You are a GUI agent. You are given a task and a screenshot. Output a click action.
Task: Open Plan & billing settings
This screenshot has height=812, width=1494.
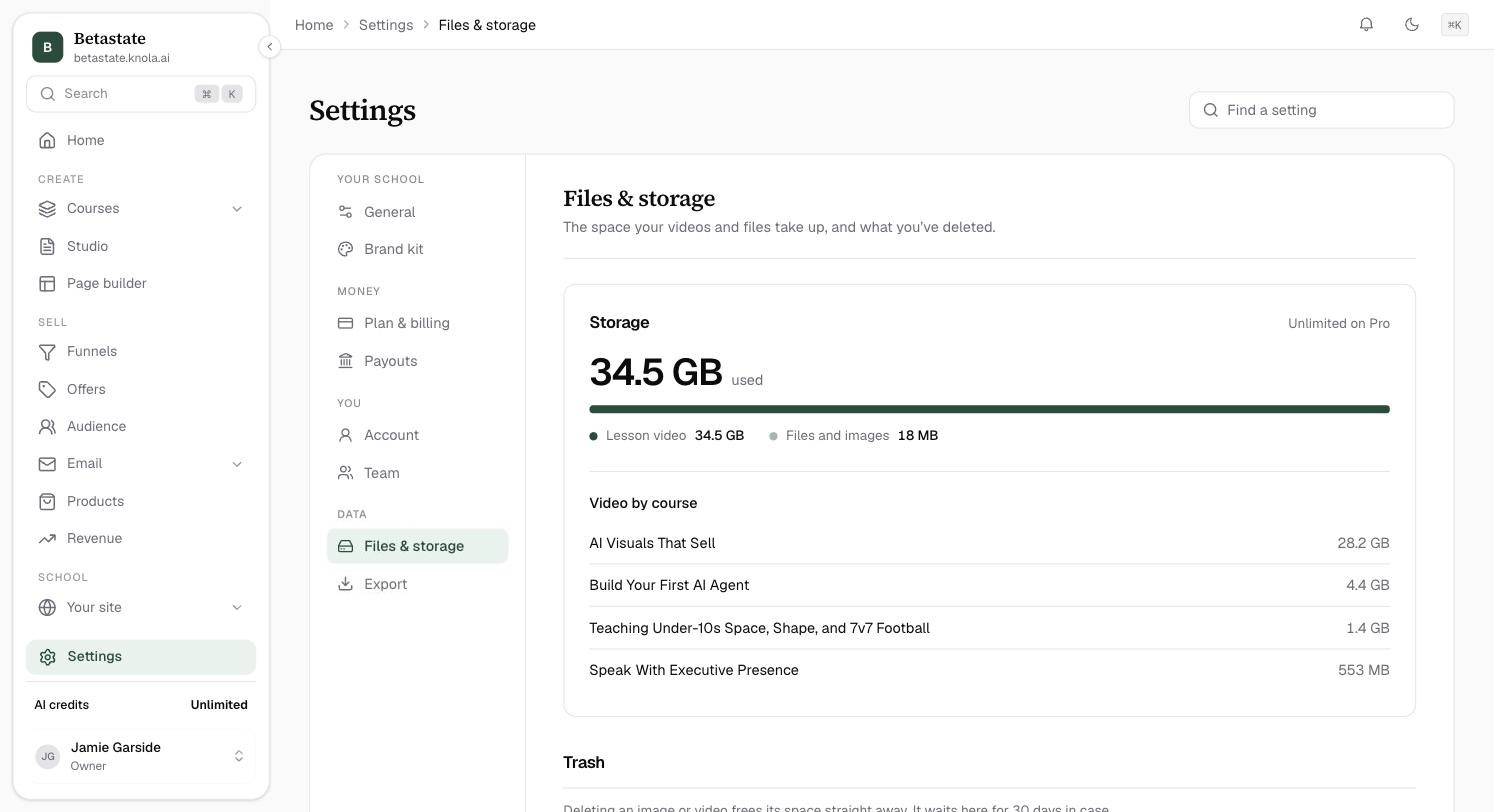[x=417, y=323]
